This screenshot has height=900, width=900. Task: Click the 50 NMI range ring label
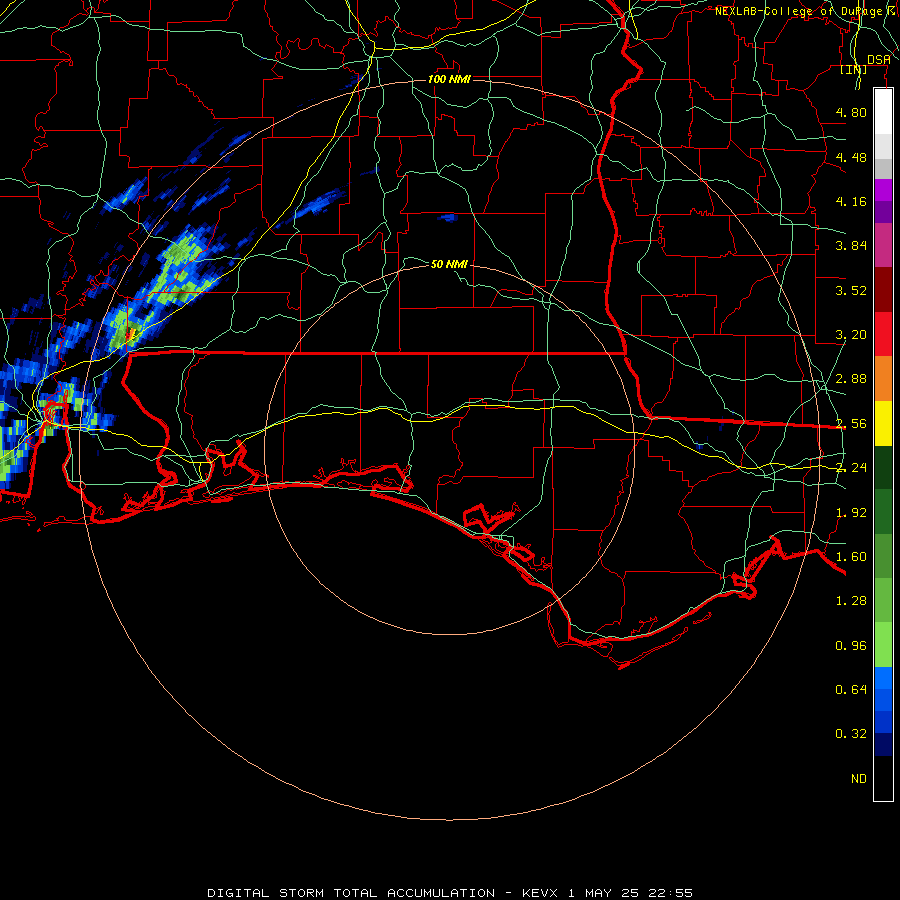pos(449,264)
